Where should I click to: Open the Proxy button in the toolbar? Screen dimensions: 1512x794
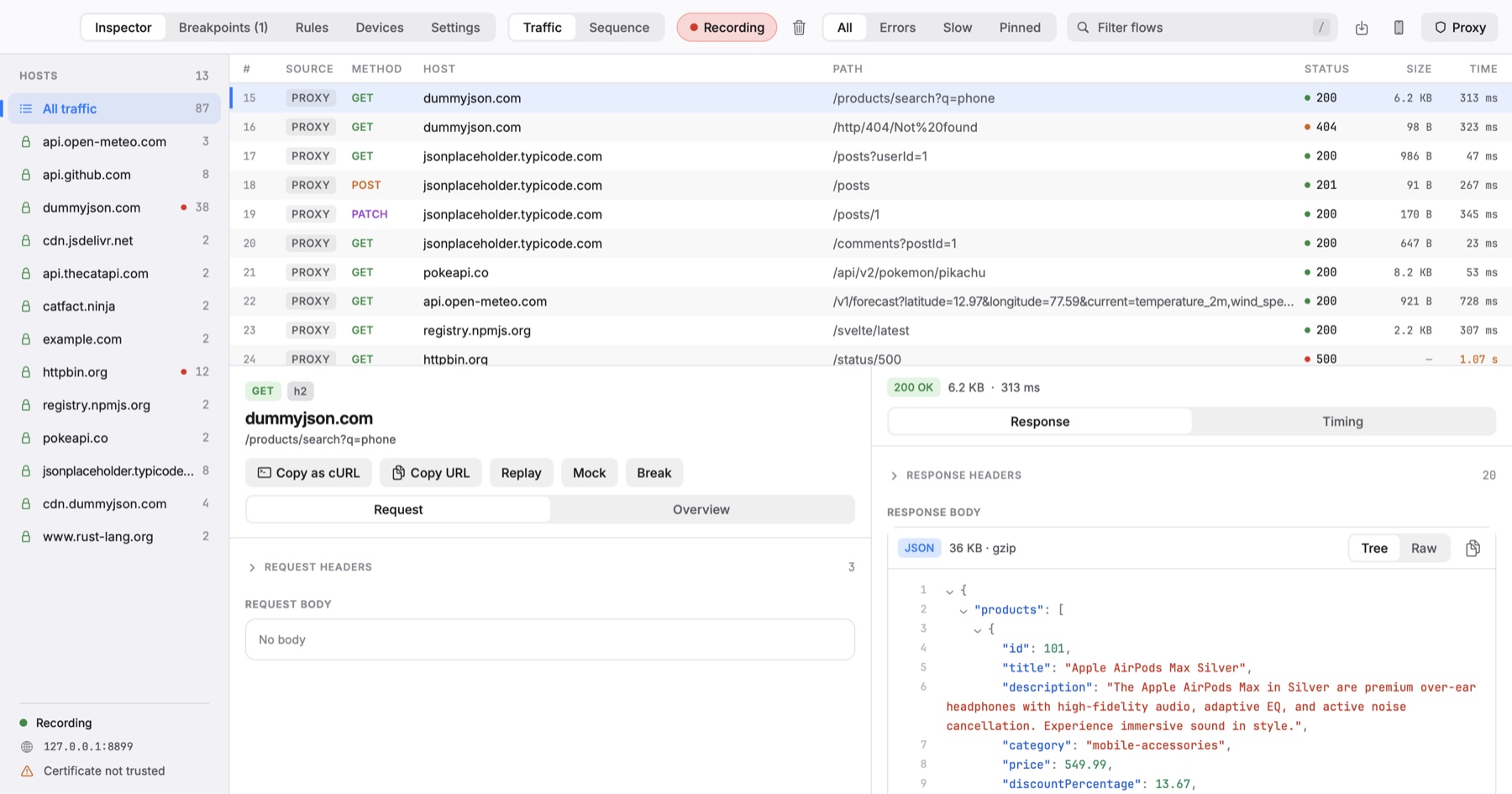coord(1460,28)
